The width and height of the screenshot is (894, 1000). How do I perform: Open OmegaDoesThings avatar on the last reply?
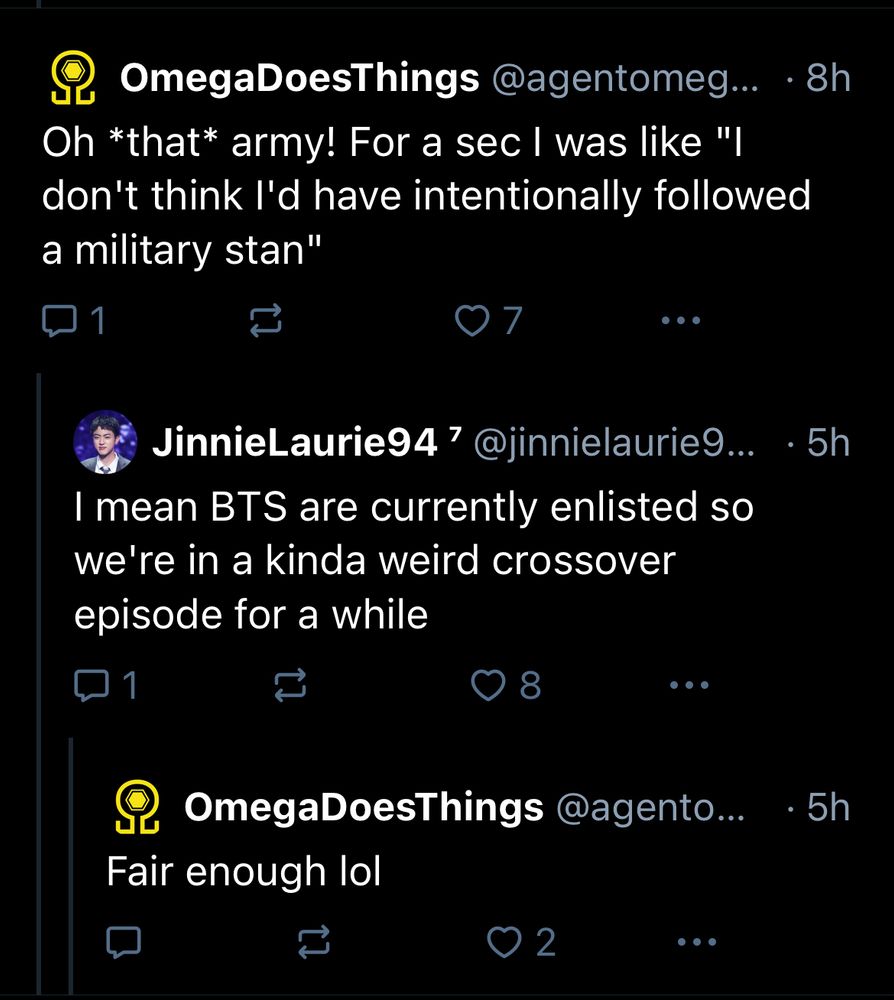pos(138,808)
